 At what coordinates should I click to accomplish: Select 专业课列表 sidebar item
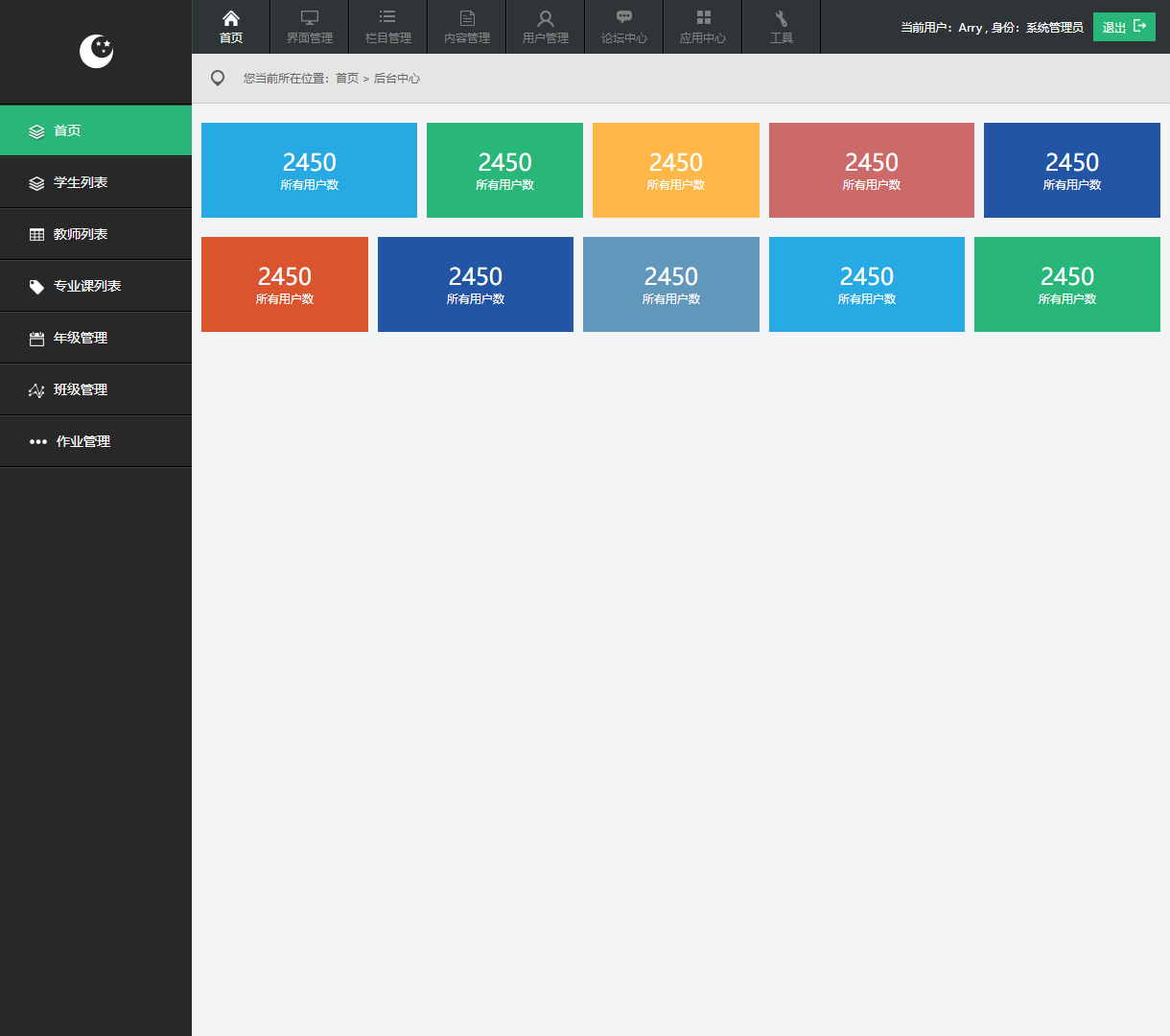coord(86,286)
